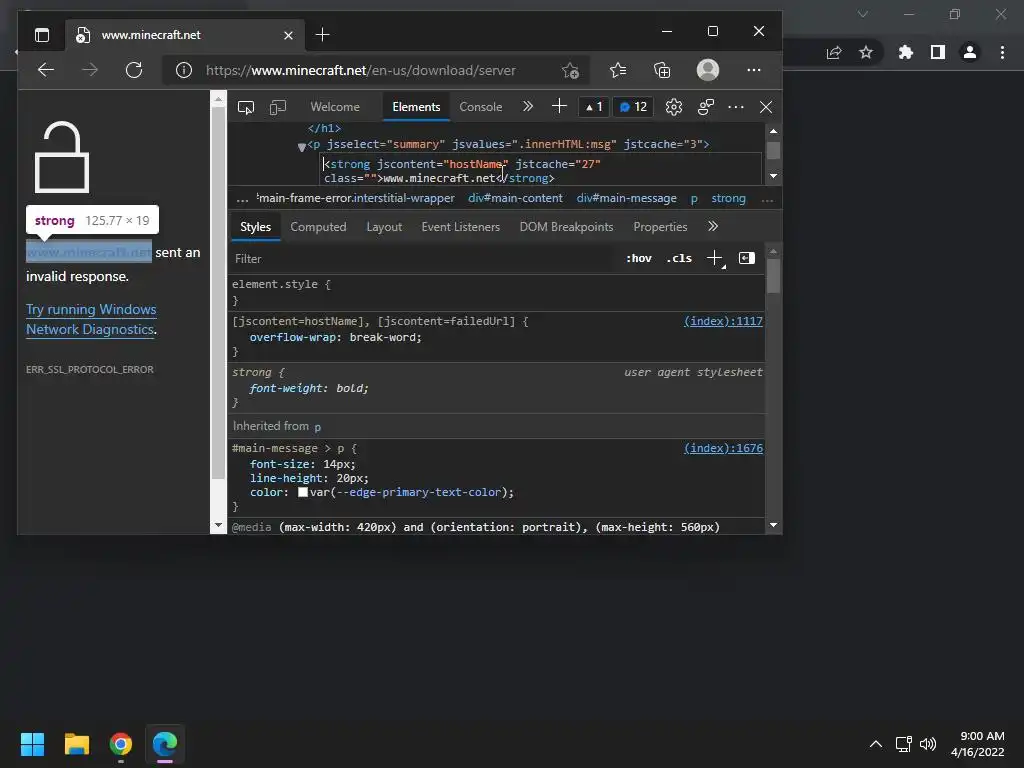The height and width of the screenshot is (768, 1024).
Task: Switch to the Elements tab
Action: [416, 106]
